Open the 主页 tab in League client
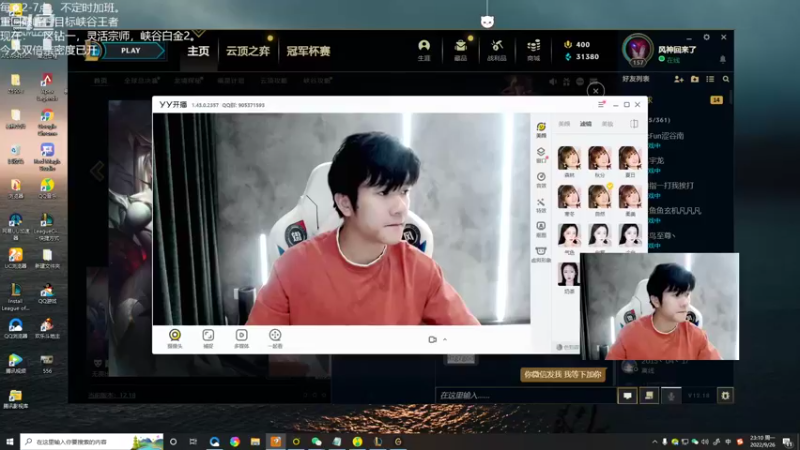 click(198, 51)
